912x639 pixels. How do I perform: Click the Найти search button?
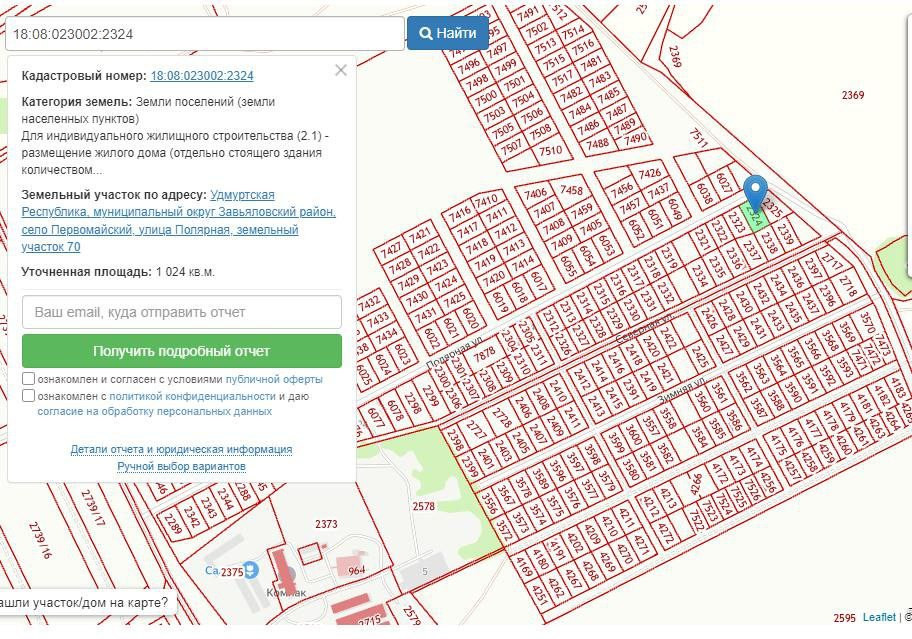click(x=447, y=33)
